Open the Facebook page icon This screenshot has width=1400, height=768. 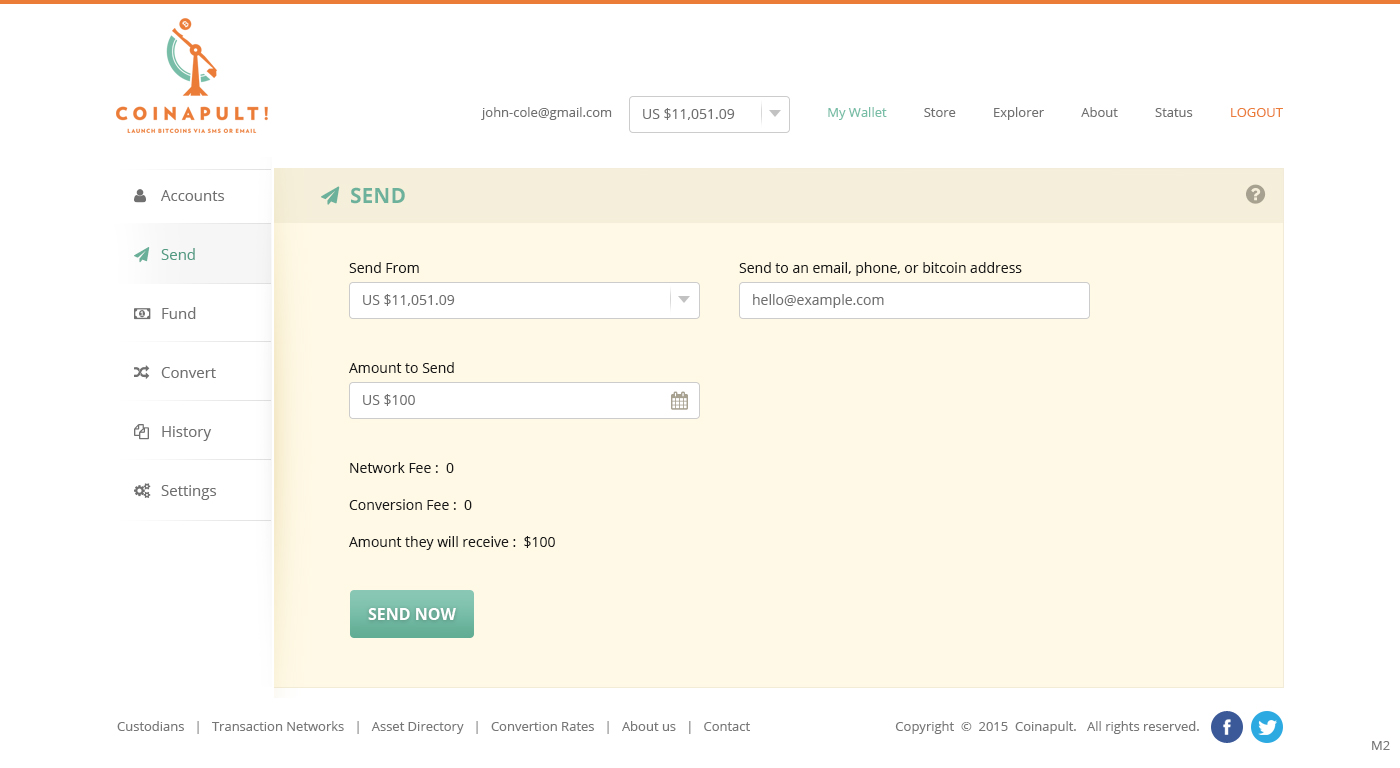(x=1227, y=727)
